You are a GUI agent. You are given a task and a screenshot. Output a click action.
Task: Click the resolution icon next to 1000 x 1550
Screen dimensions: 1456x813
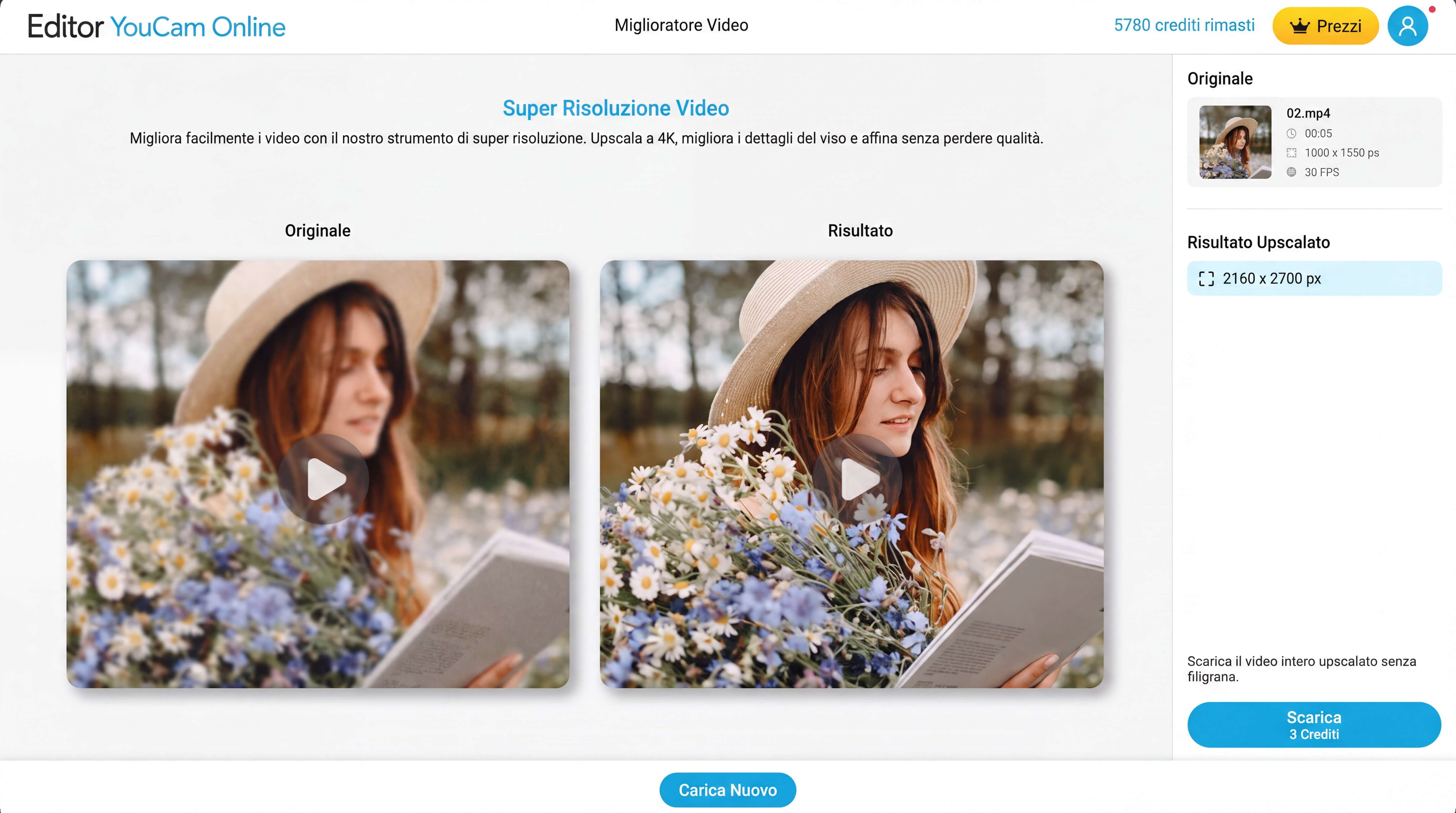pyautogui.click(x=1291, y=153)
